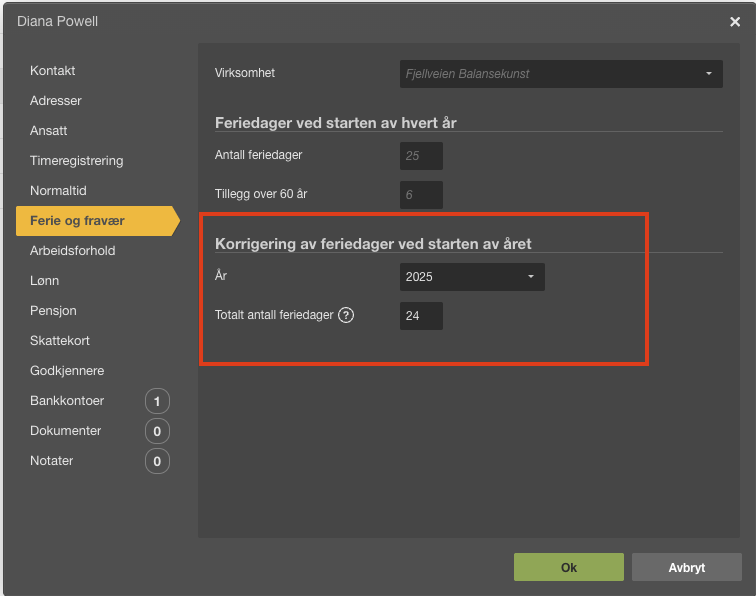Select the Ansatt menu item
The width and height of the screenshot is (756, 596).
click(48, 131)
